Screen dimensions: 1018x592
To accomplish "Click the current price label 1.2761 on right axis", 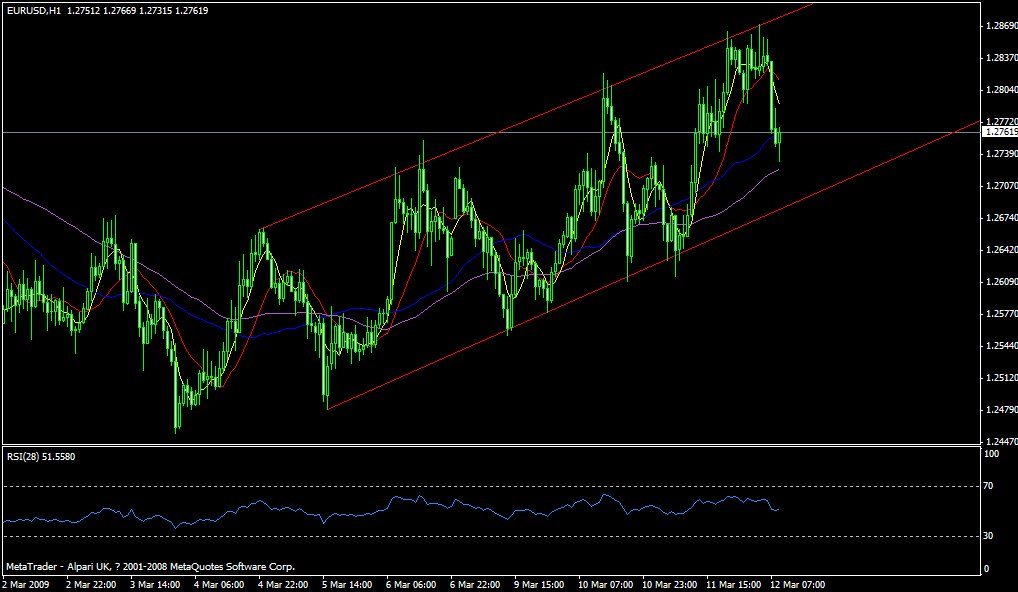I will [997, 130].
